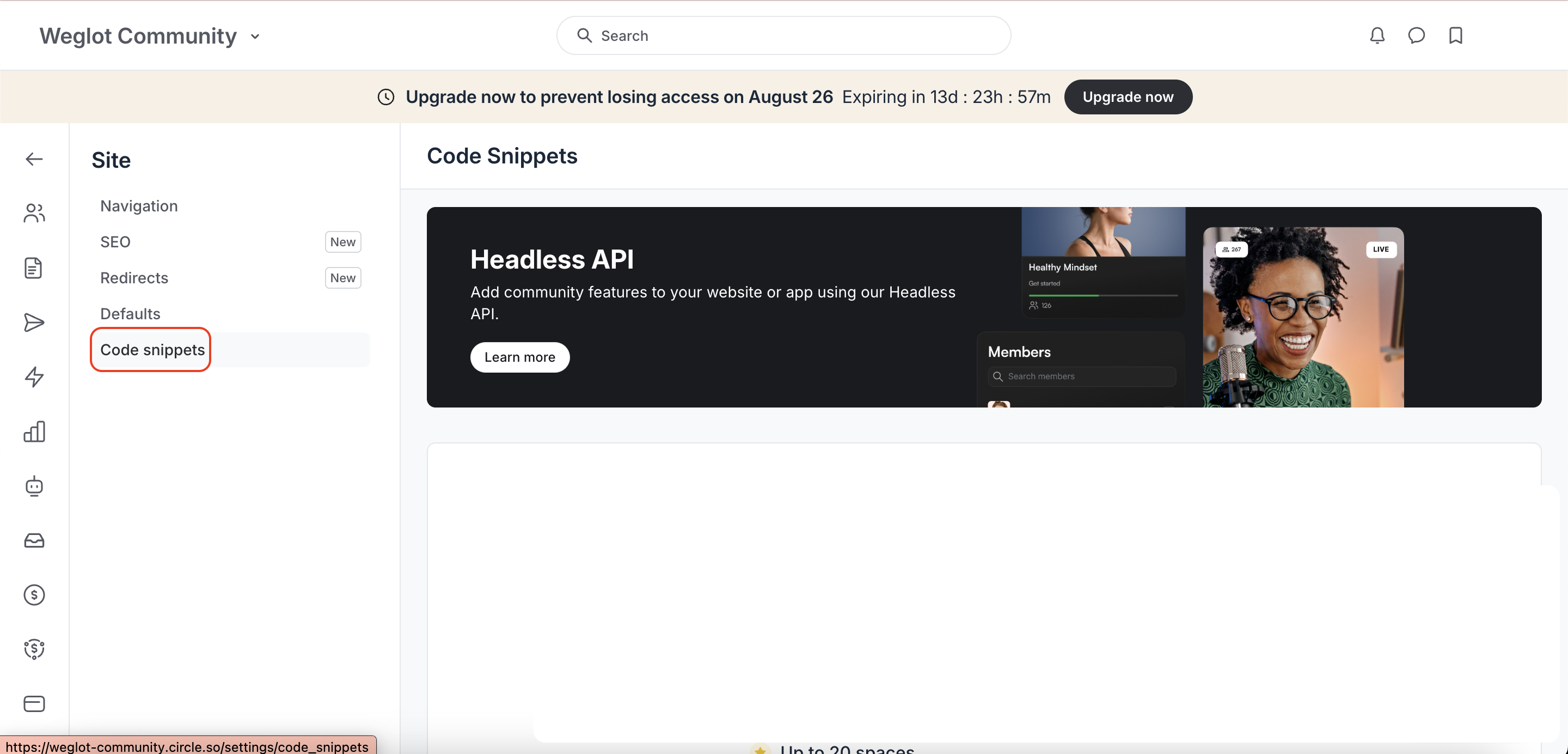Open the paper plane send icon in rail
1568x754 pixels.
[34, 322]
